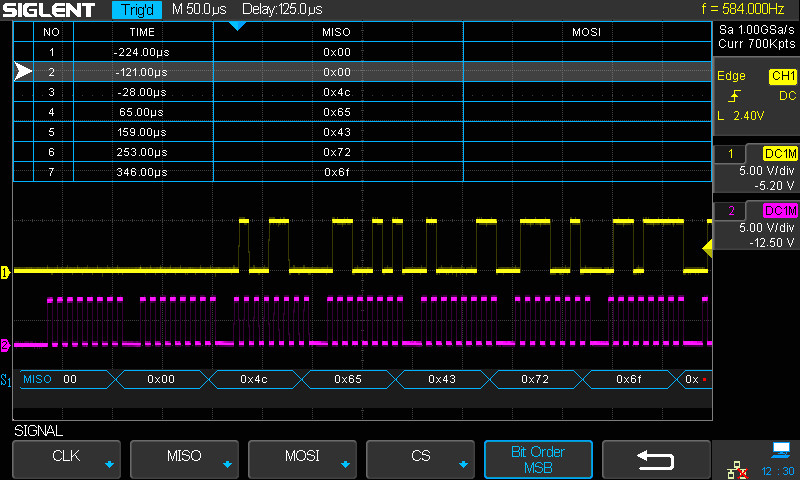Click the magenta channel 2 ground marker

pyautogui.click(x=5, y=345)
